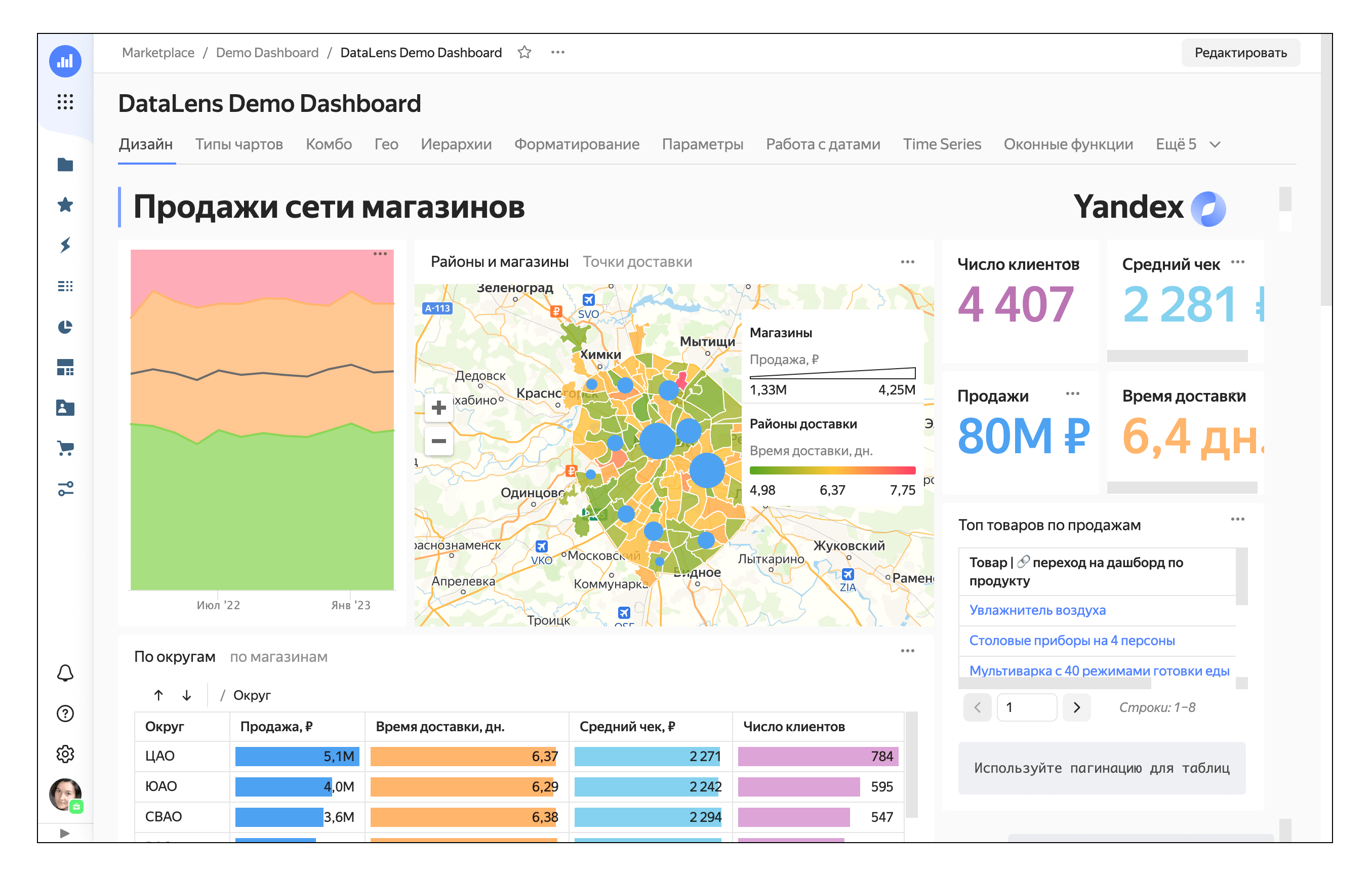This screenshot has height=871, width=1372.
Task: Click Редактировать button top right
Action: click(x=1243, y=52)
